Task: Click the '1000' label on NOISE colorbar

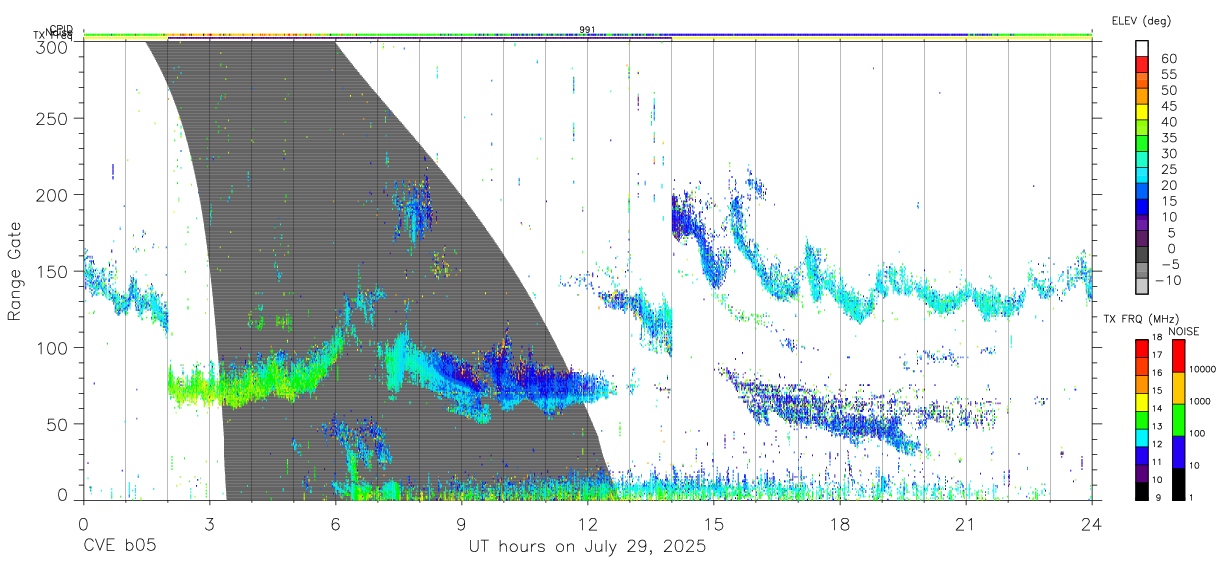Action: (x=1200, y=401)
